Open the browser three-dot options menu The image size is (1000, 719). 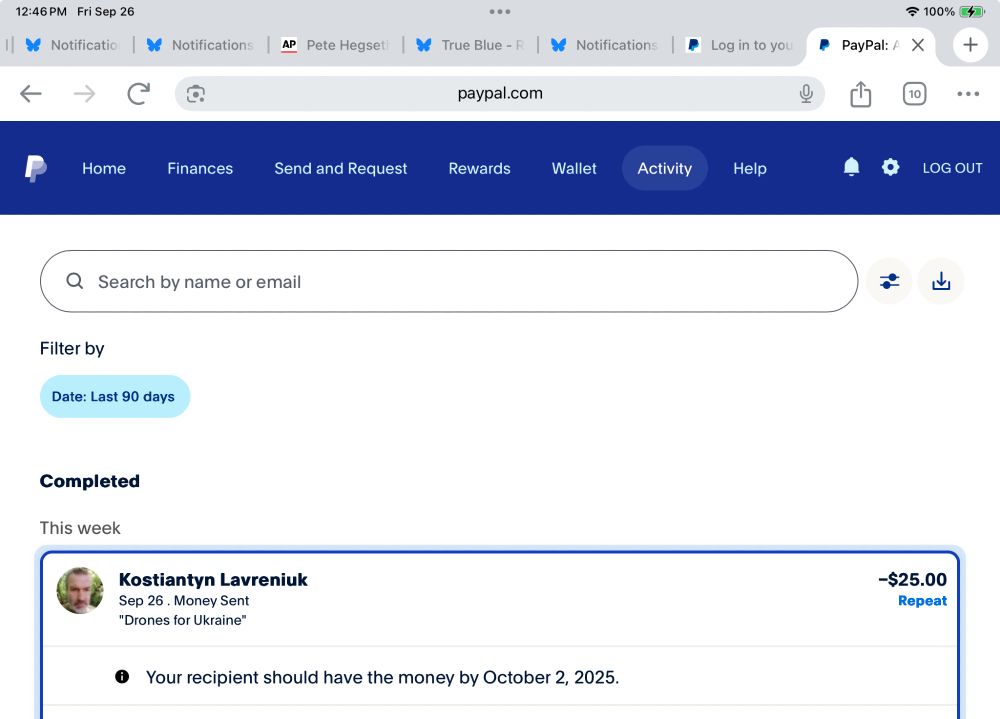[x=968, y=94]
